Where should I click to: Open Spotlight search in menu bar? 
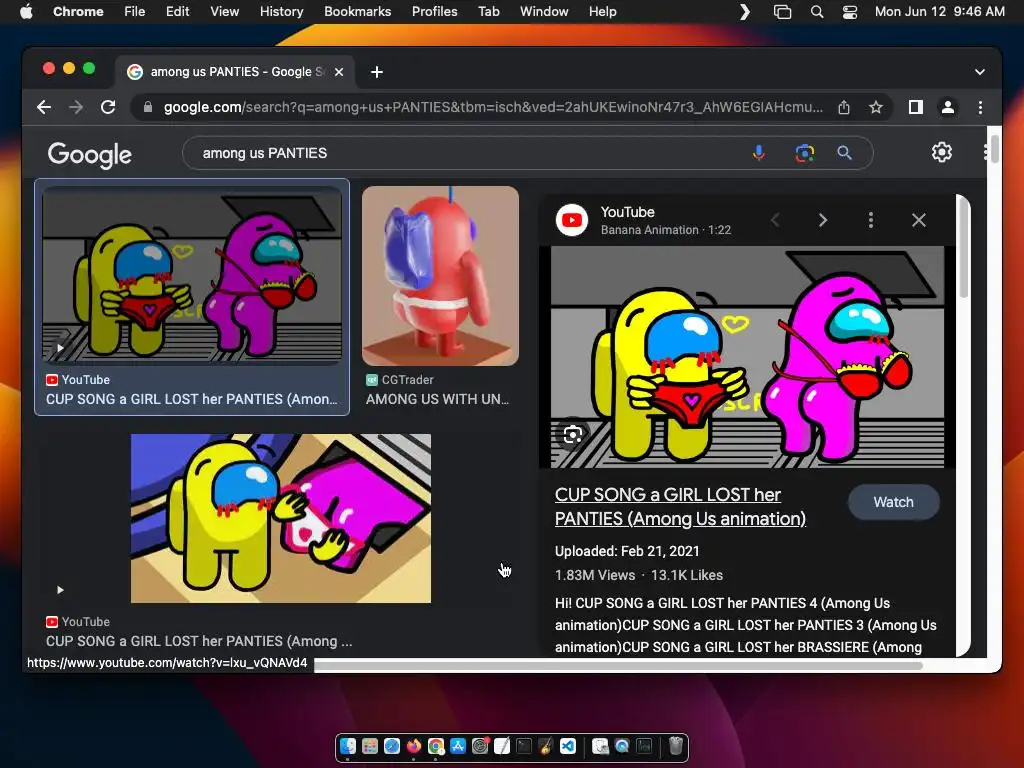pos(816,11)
